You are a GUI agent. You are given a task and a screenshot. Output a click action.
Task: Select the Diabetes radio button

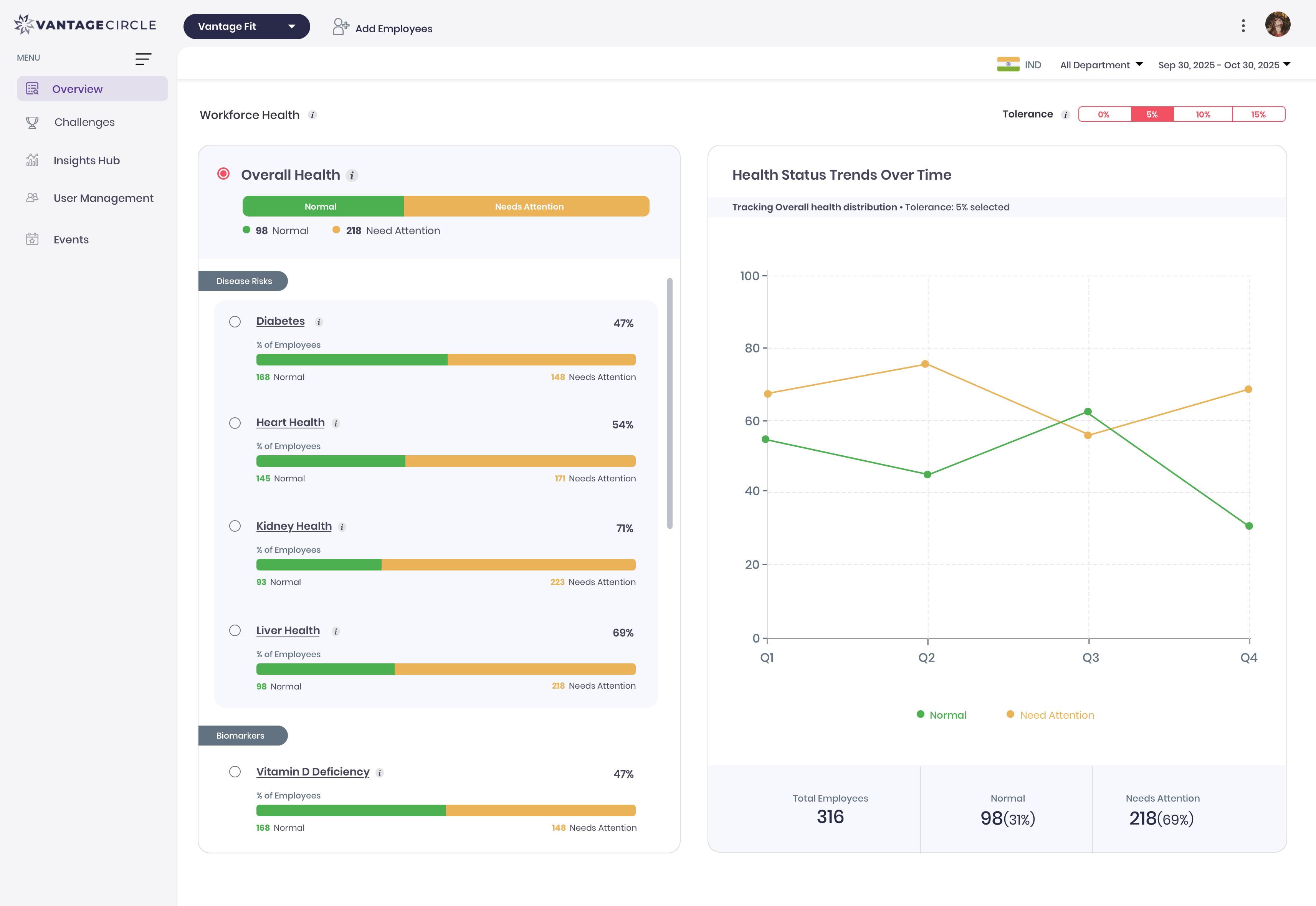point(235,321)
